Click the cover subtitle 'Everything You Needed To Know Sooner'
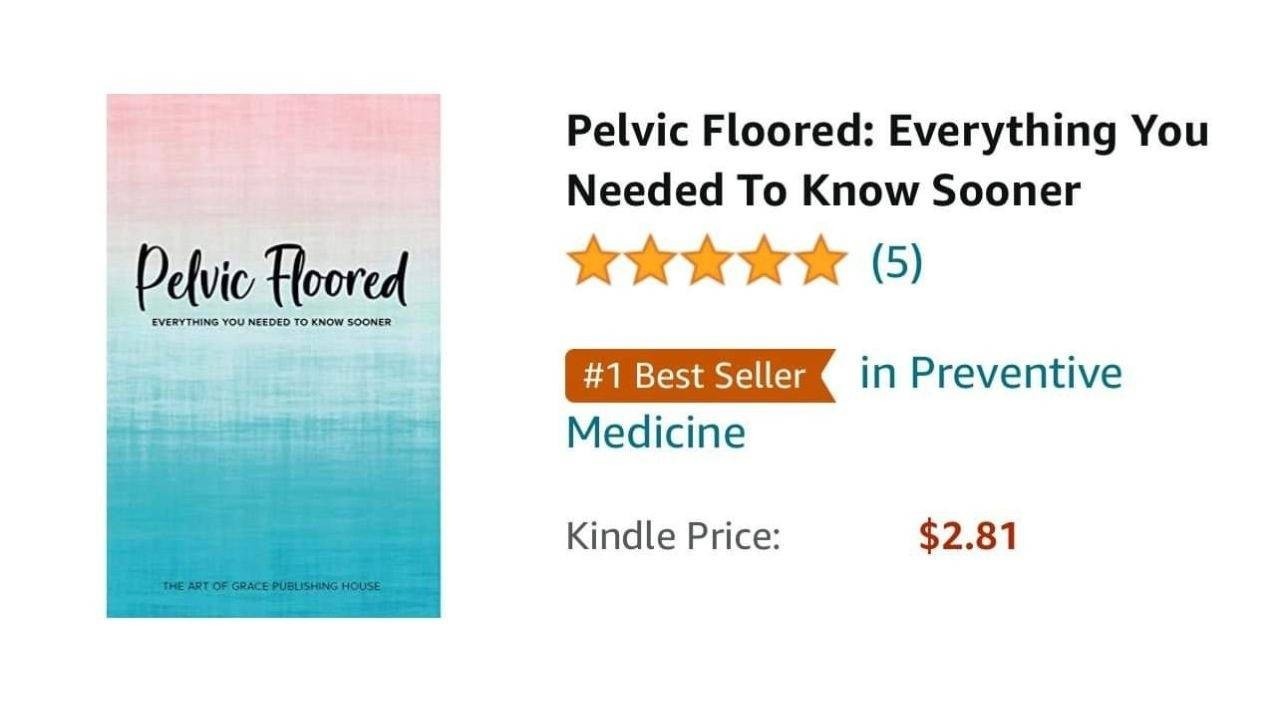The width and height of the screenshot is (1280, 720). pos(270,322)
